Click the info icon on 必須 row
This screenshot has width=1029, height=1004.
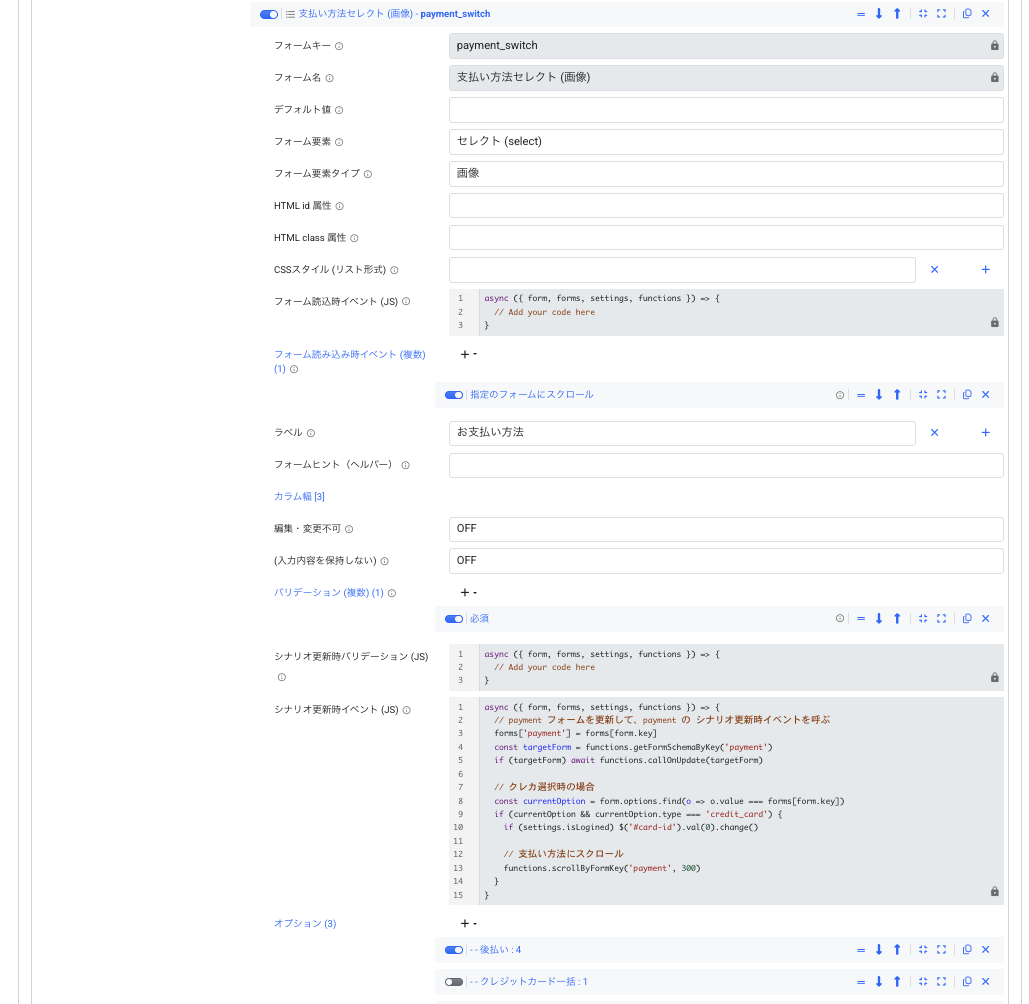[x=839, y=619]
